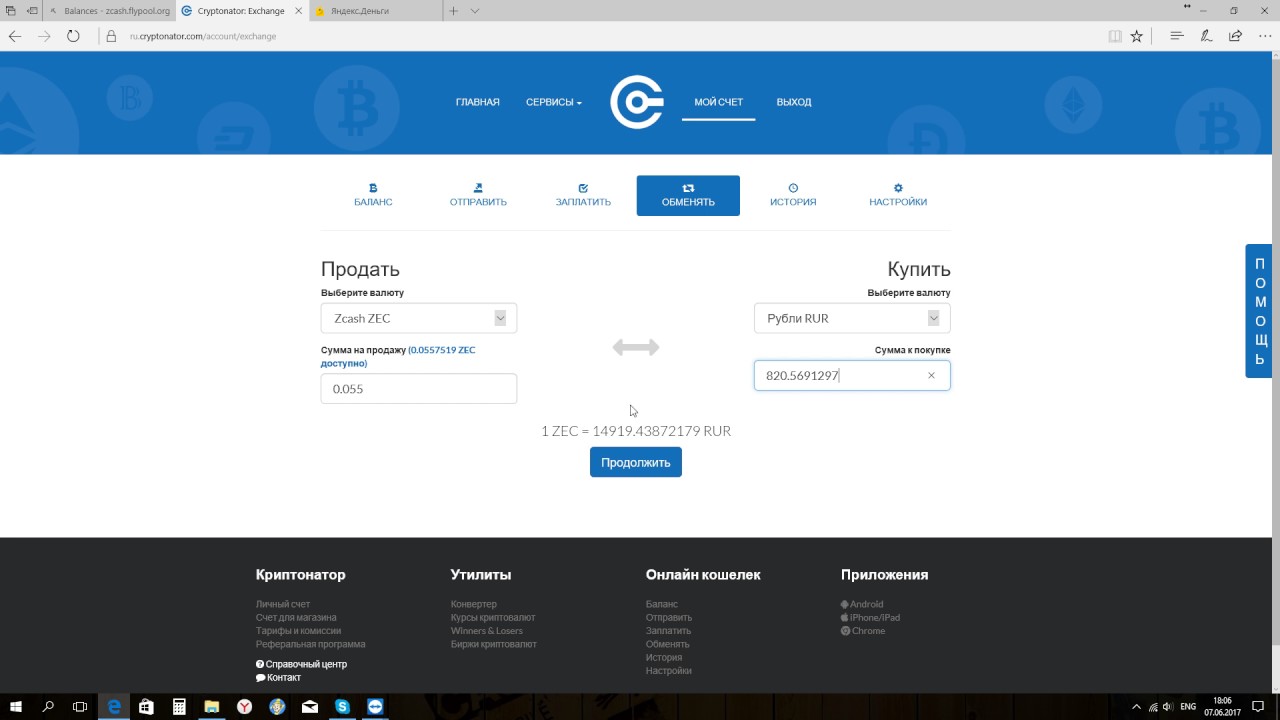Go to ГЛАВНАЯ in header menu
1280x720 pixels.
477,102
